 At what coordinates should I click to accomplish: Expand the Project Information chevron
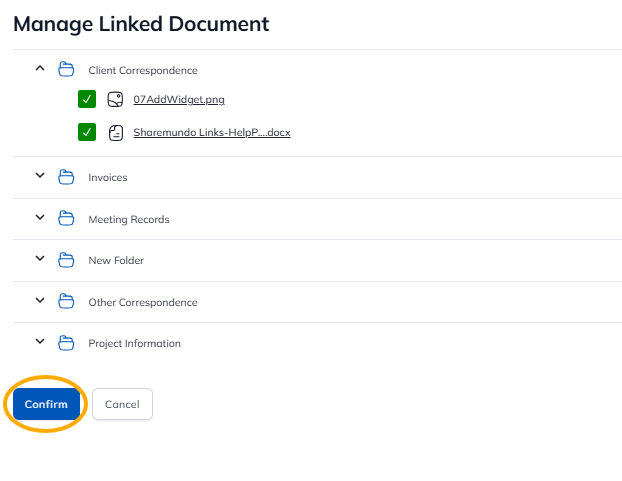pos(40,342)
